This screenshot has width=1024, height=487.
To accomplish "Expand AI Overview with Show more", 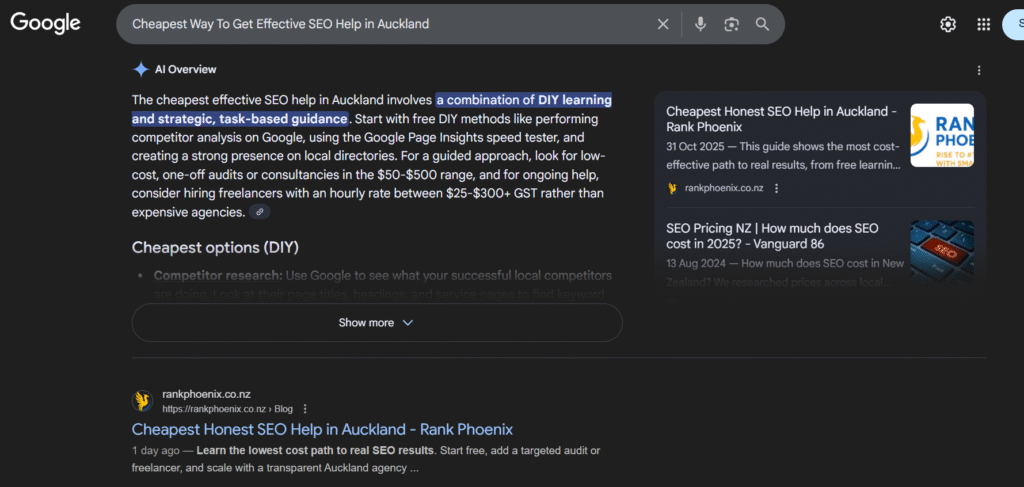I will tap(376, 323).
